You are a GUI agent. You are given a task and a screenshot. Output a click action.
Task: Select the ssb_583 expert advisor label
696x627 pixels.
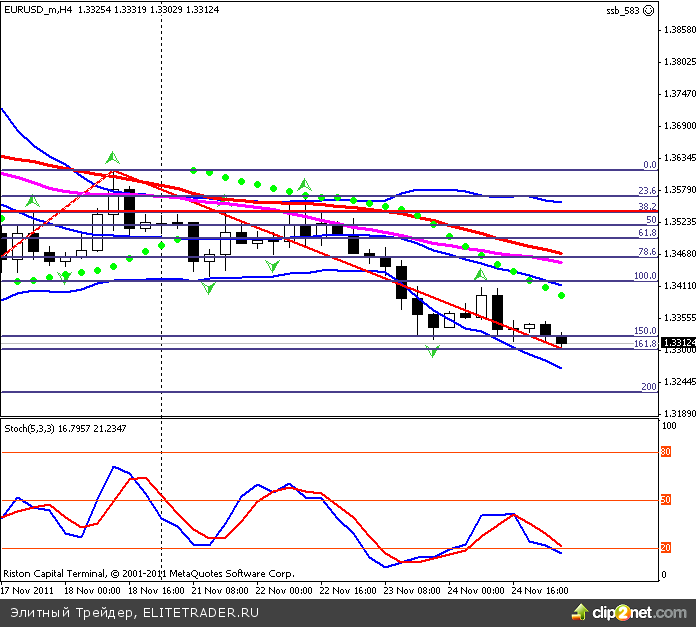pos(622,11)
